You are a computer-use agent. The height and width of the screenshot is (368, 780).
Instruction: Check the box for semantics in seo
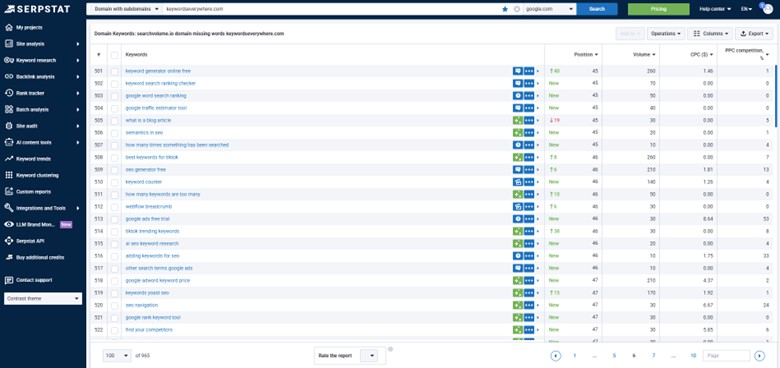coord(114,133)
